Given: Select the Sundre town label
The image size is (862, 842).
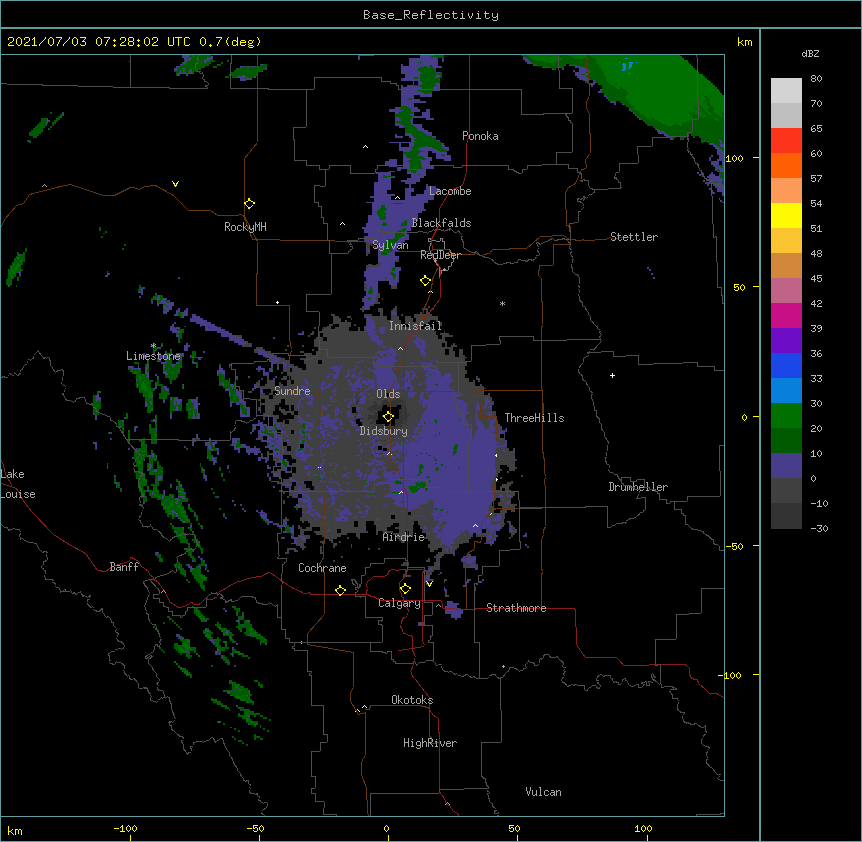Looking at the screenshot, I should click(x=292, y=391).
